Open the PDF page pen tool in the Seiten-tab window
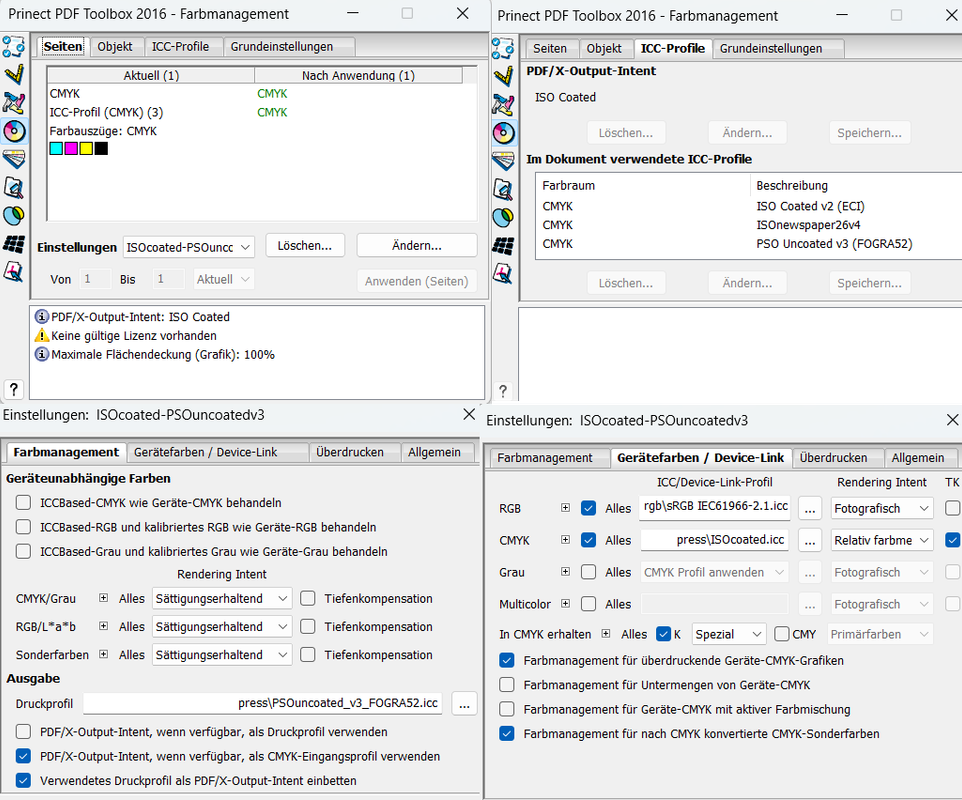 (13, 271)
